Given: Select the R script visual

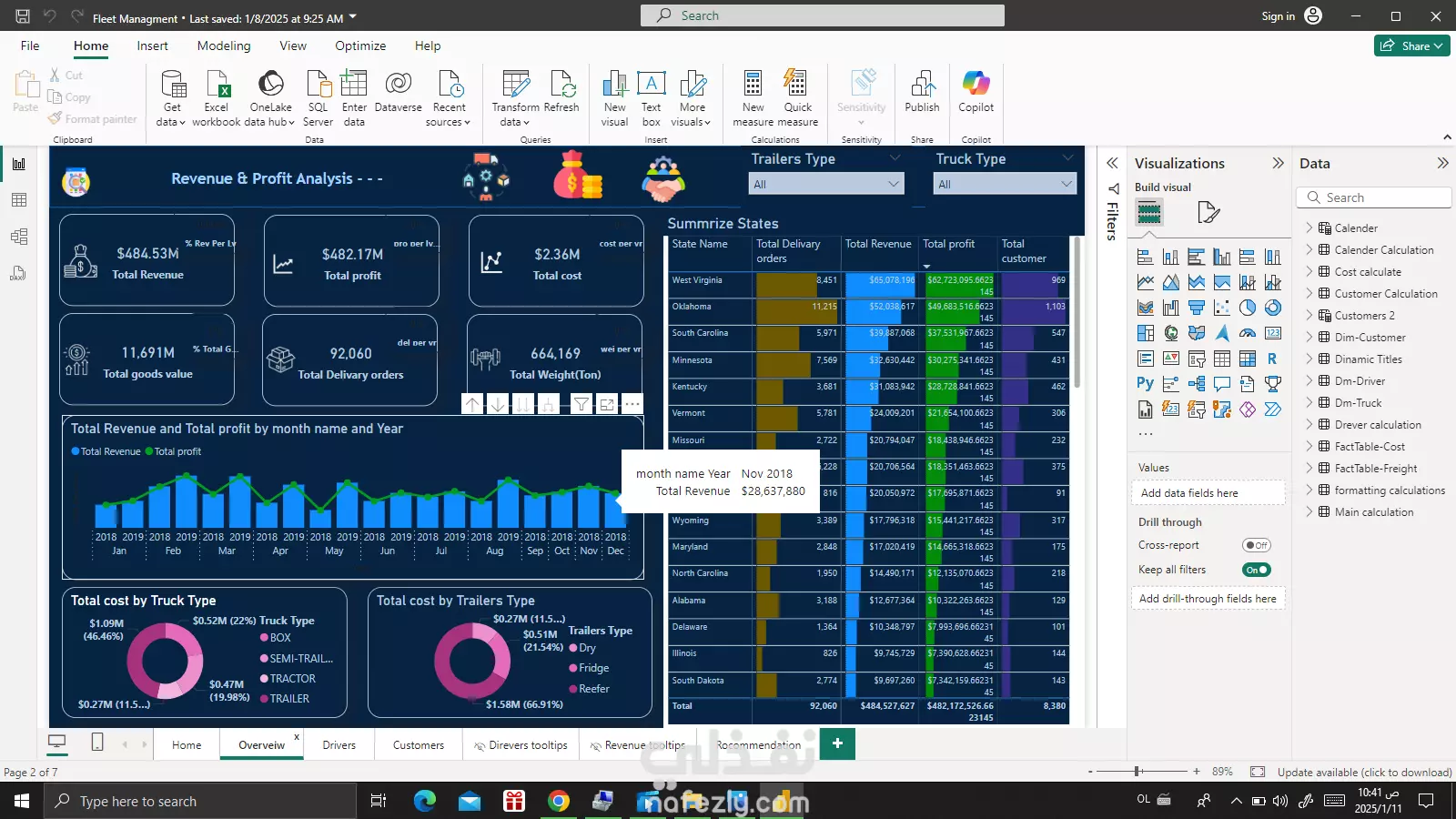Looking at the screenshot, I should coord(1273,359).
